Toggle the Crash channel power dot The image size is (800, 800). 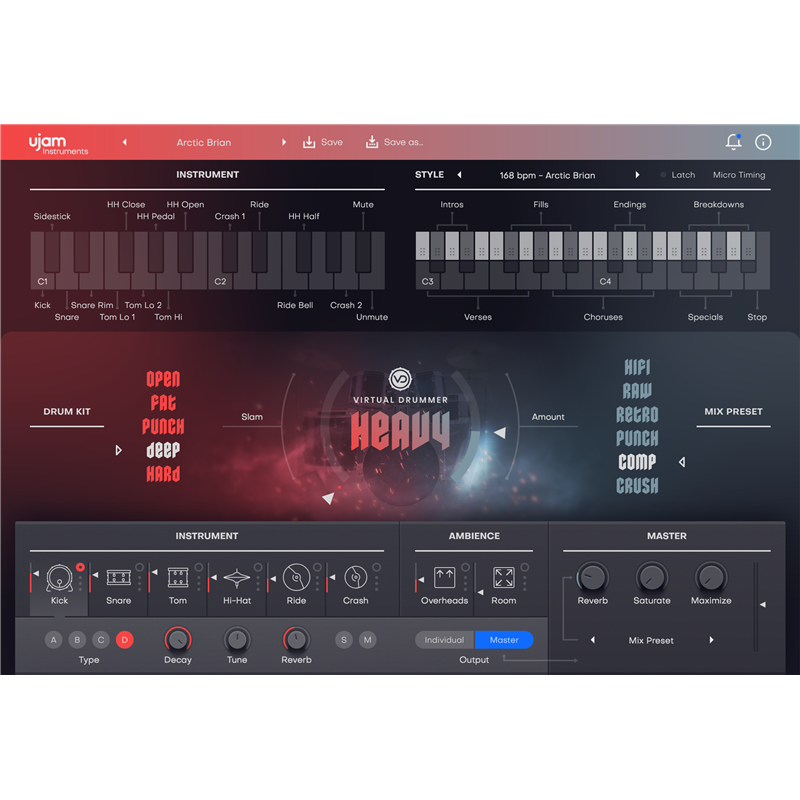point(377,567)
